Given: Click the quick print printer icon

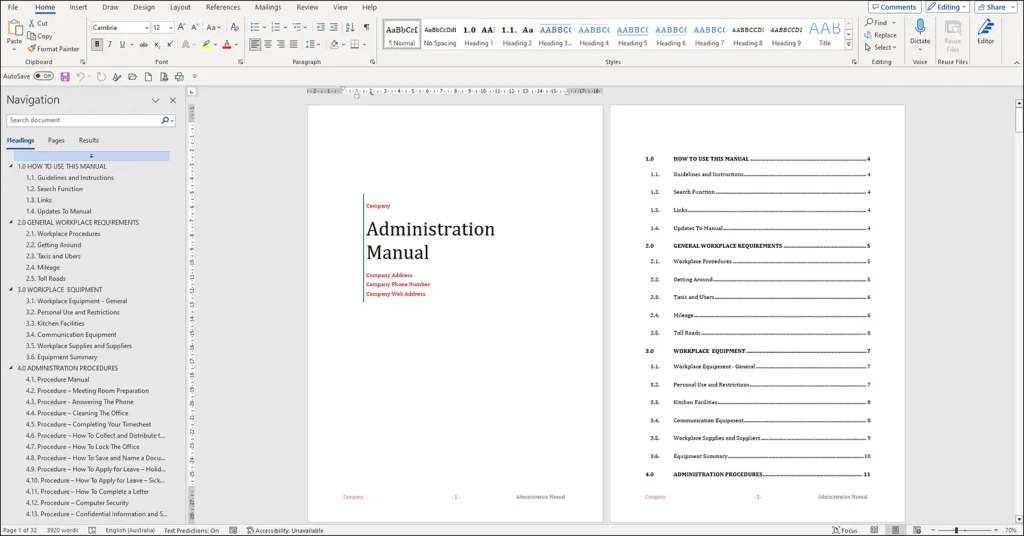Looking at the screenshot, I should [x=180, y=76].
